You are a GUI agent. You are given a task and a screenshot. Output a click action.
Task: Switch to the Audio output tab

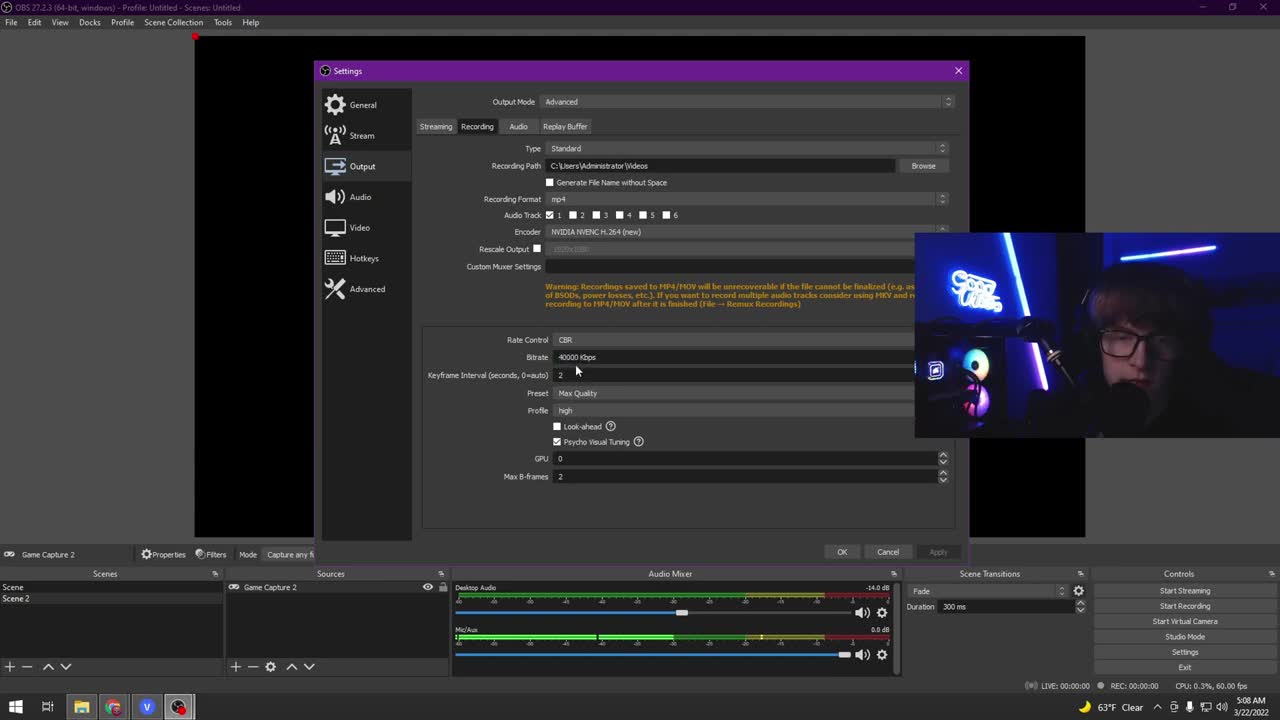pos(518,127)
